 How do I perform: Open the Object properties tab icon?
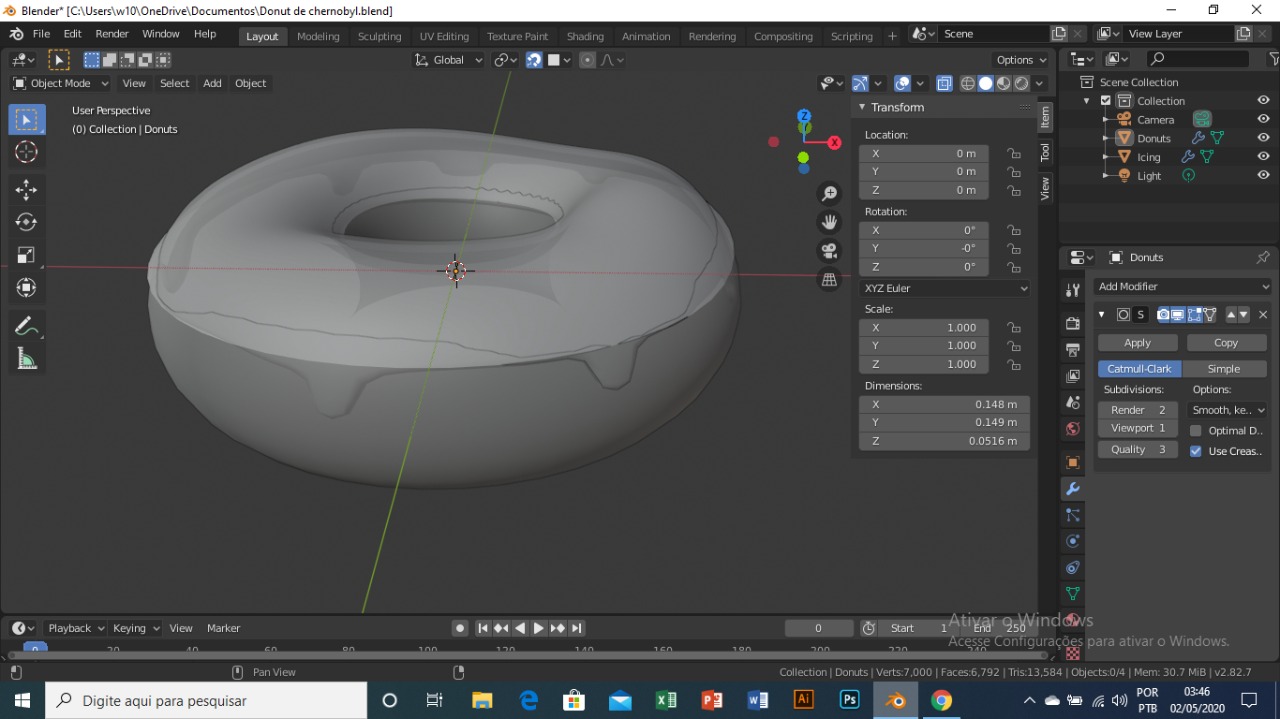pyautogui.click(x=1072, y=463)
